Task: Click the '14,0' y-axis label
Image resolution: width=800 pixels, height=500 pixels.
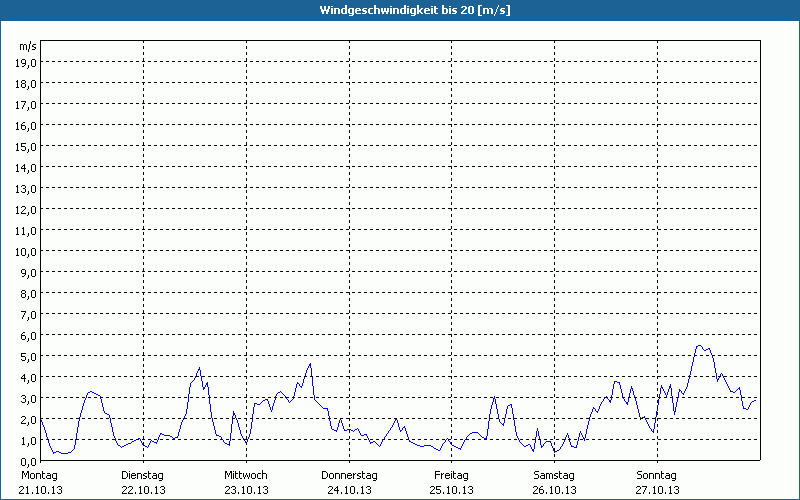Action: (26, 168)
